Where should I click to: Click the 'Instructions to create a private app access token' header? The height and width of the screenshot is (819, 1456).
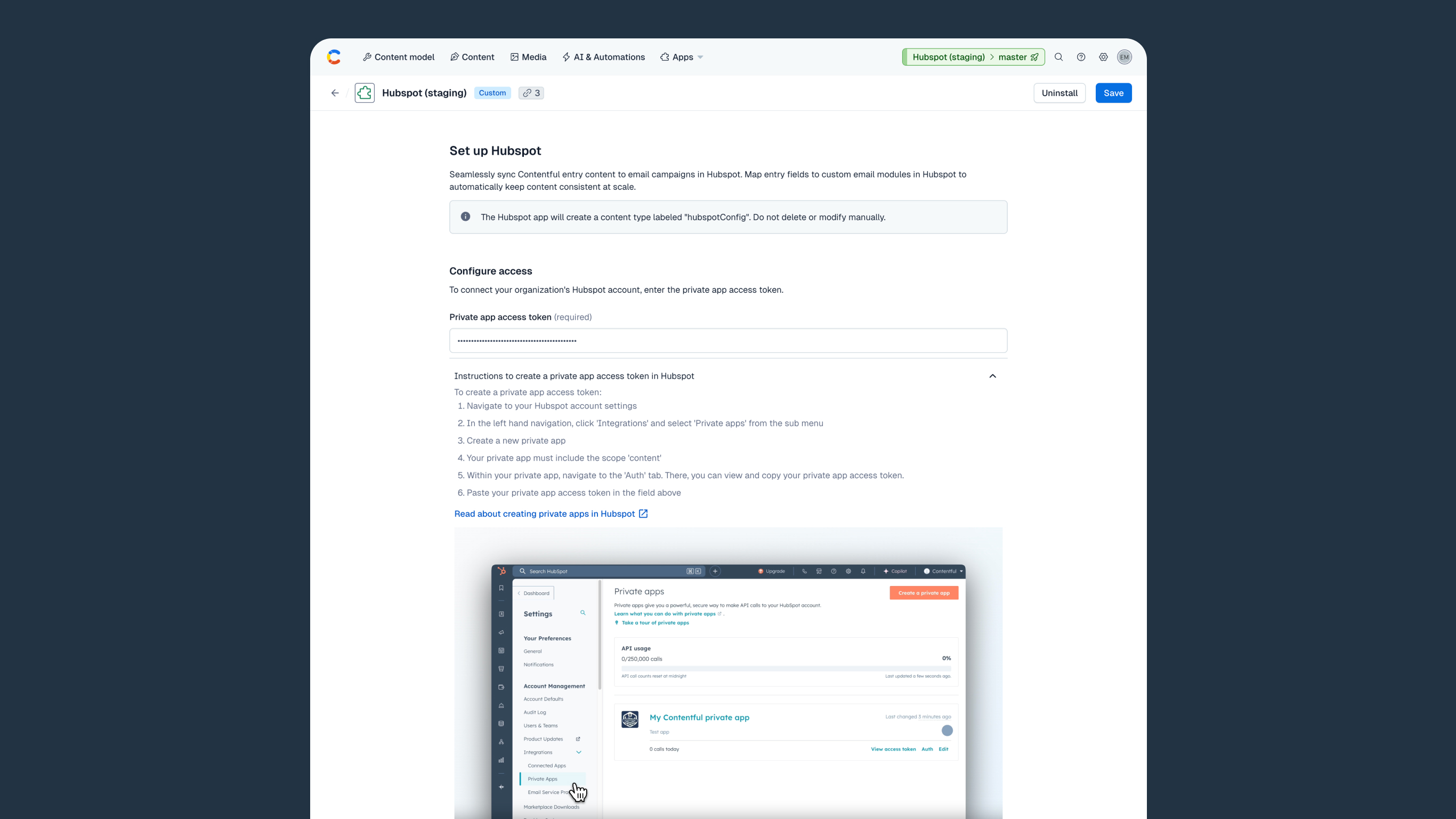coord(575,376)
